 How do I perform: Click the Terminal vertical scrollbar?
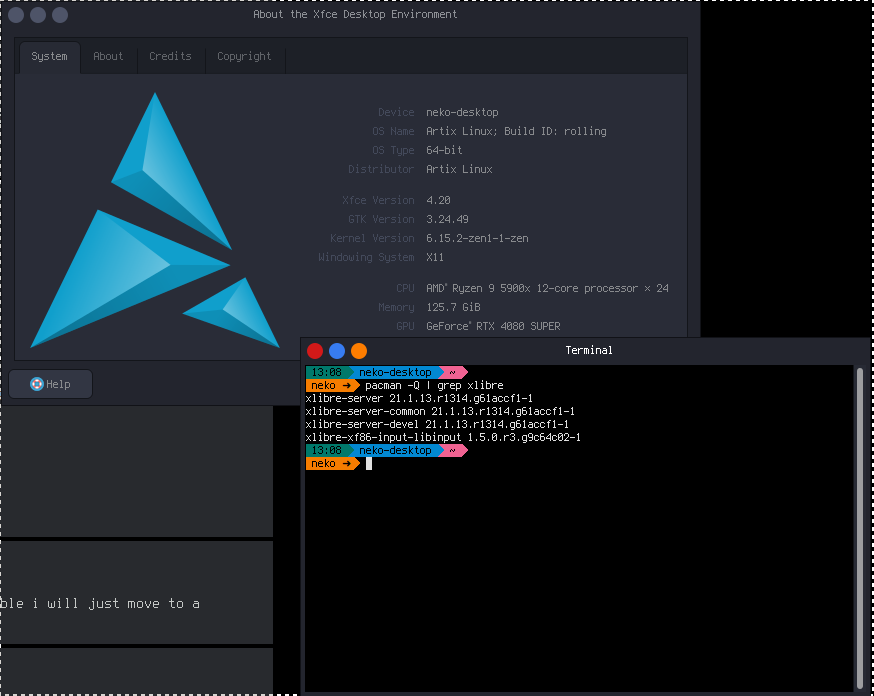[x=860, y=528]
